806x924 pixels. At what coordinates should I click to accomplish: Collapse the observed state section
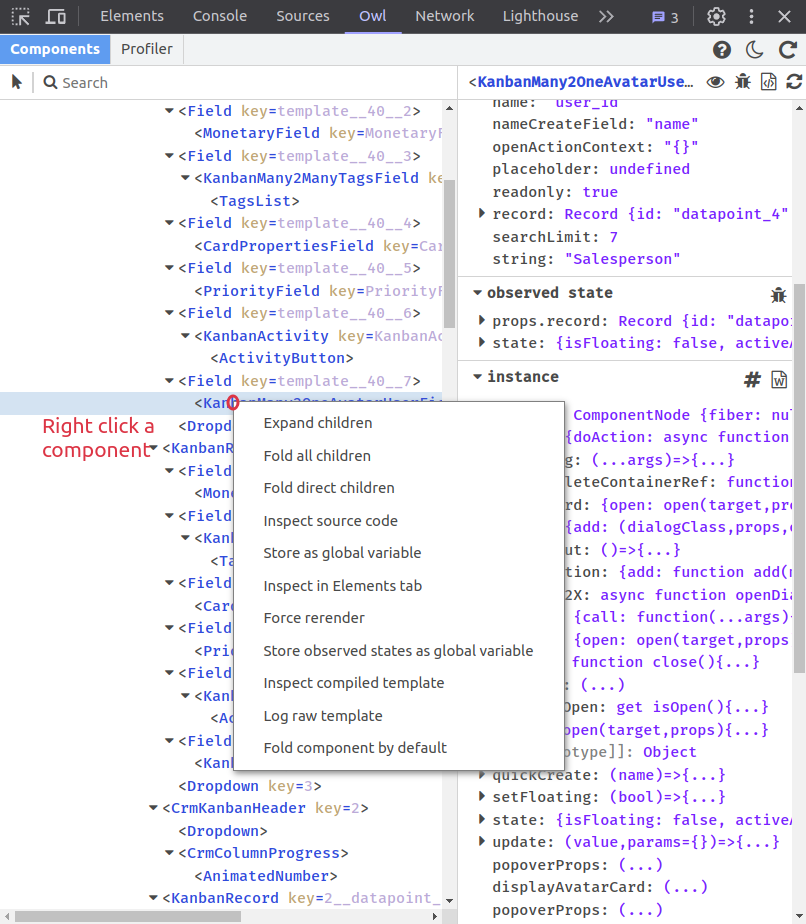pos(476,293)
